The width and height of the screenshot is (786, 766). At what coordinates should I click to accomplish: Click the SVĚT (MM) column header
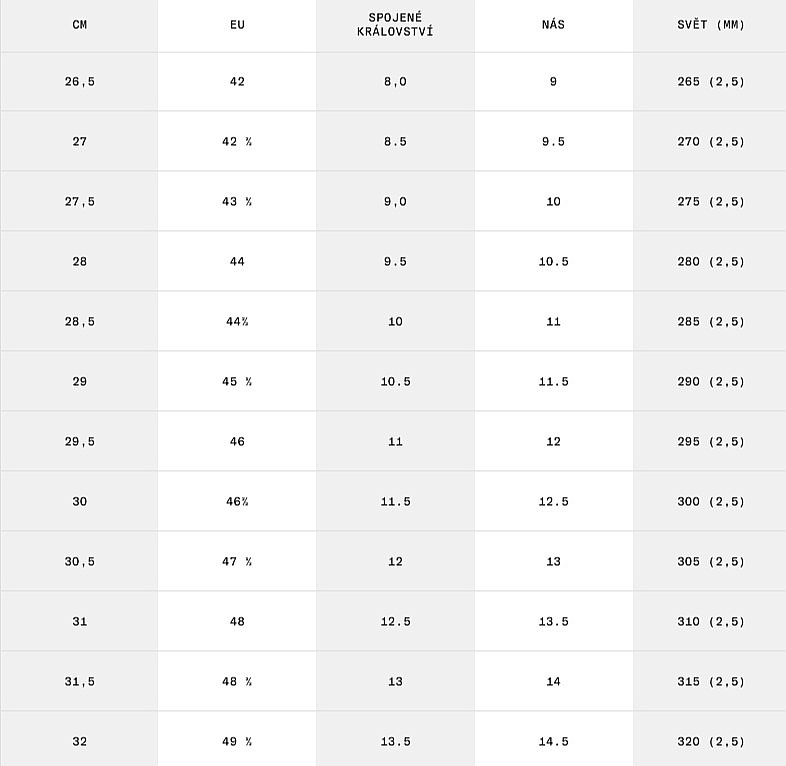point(710,25)
